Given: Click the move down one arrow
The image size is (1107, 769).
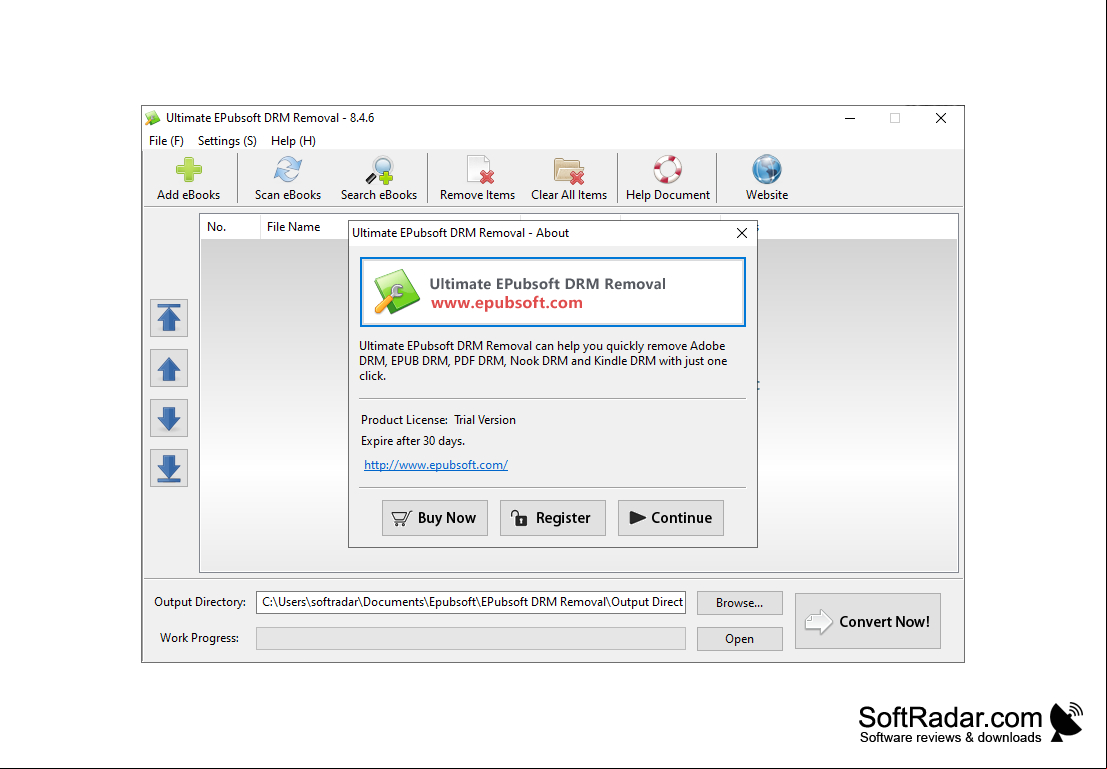Looking at the screenshot, I should click(x=169, y=418).
